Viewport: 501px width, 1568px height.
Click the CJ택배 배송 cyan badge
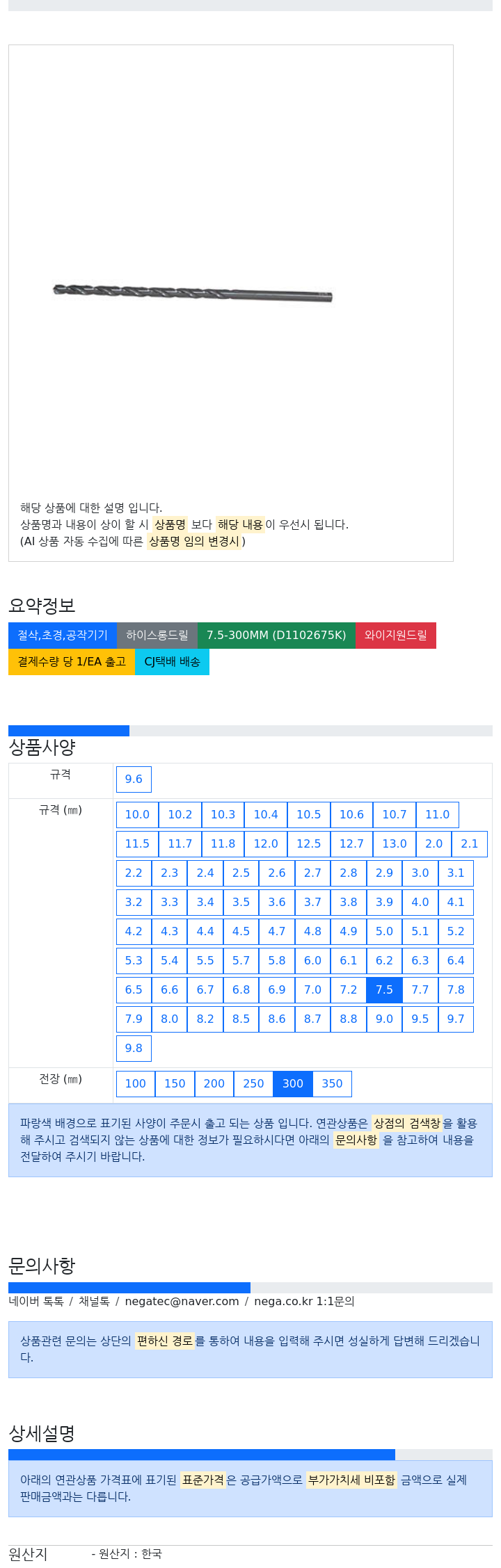[x=172, y=662]
